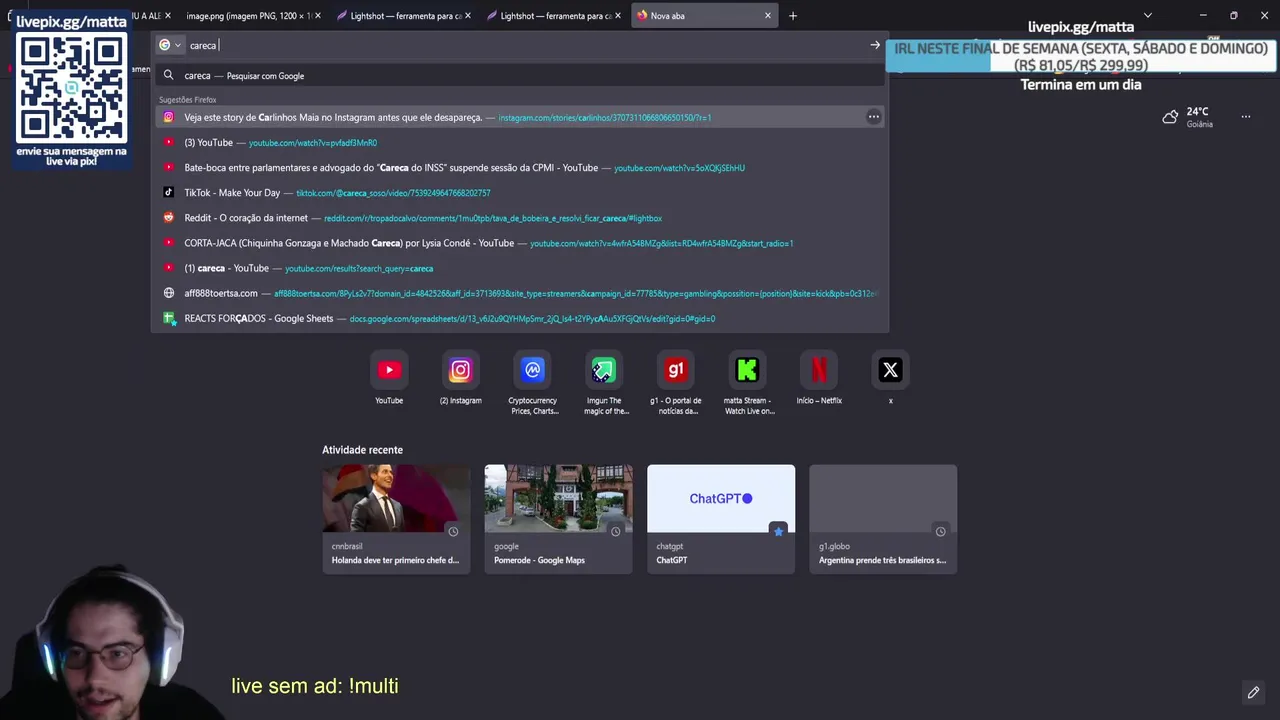Screen dimensions: 1280x720
Task: Open the Bate-boca entre parlamentares YouTube suggestion
Action: click(520, 168)
